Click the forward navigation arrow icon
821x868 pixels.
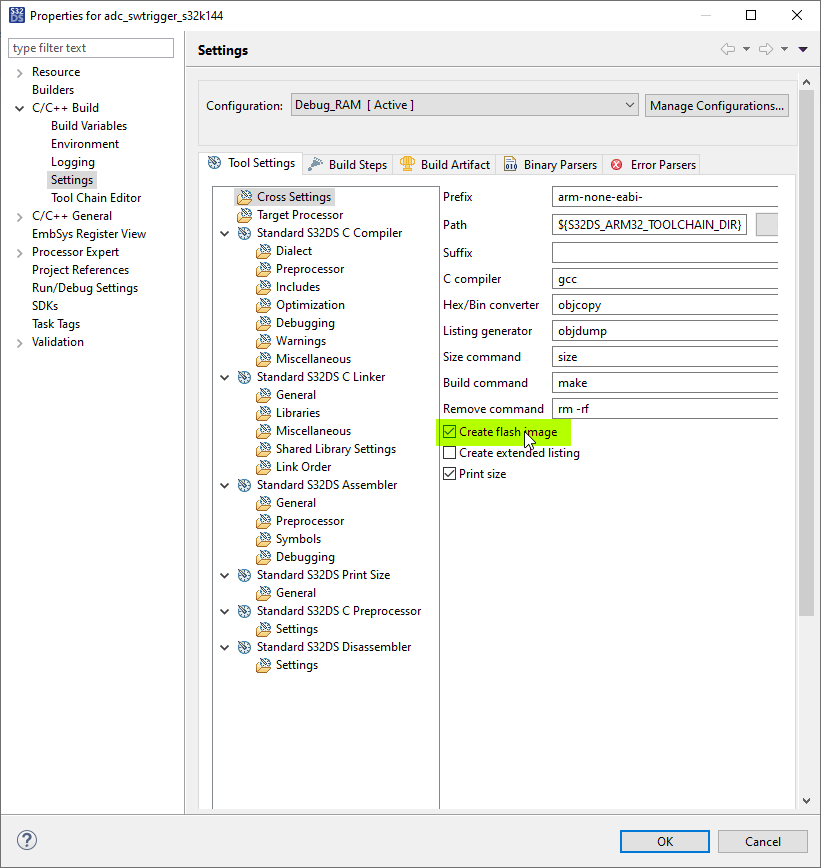pos(766,49)
